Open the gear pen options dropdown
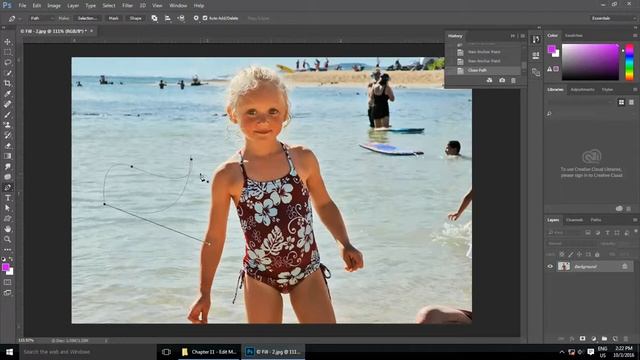The height and width of the screenshot is (360, 640). coord(196,18)
